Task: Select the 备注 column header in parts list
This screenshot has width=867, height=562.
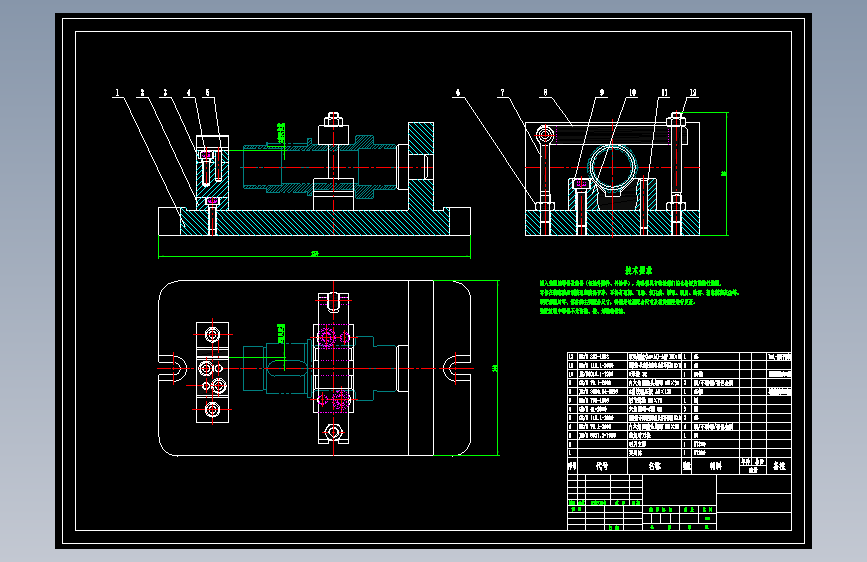Action: 779,466
